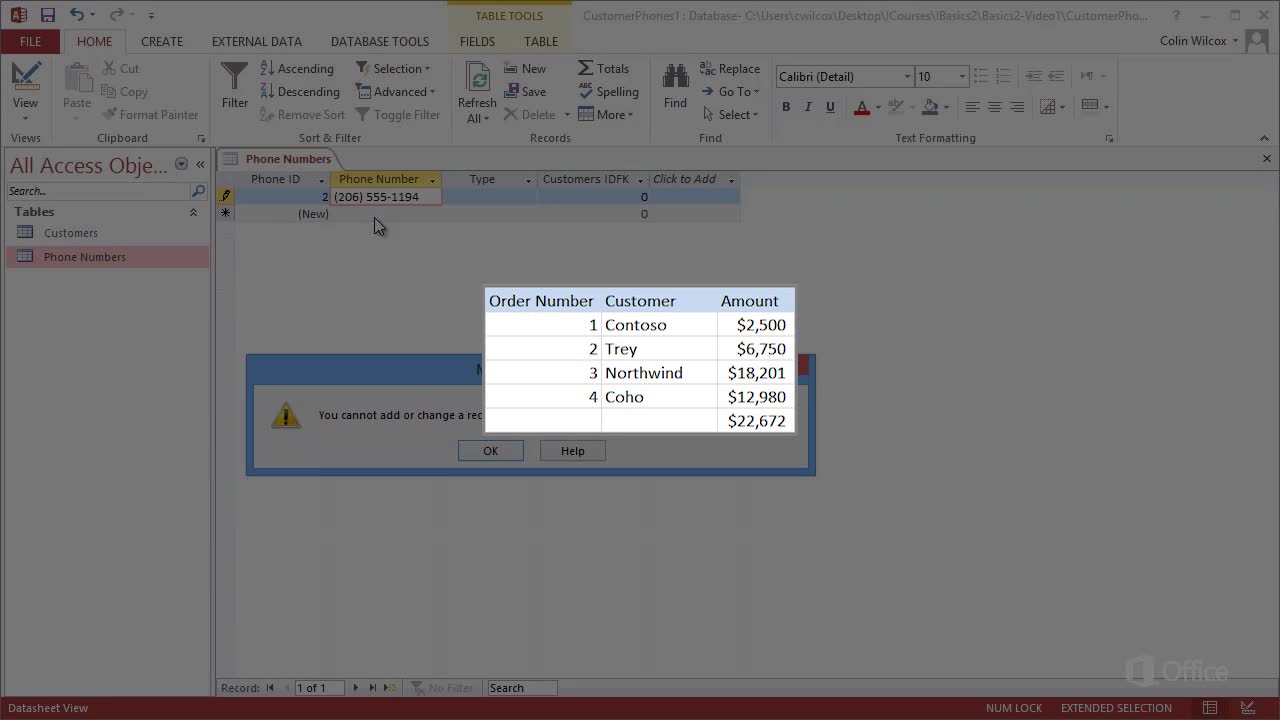The height and width of the screenshot is (720, 1280).
Task: Click the search magnifier in navigation pane
Action: pos(198,191)
